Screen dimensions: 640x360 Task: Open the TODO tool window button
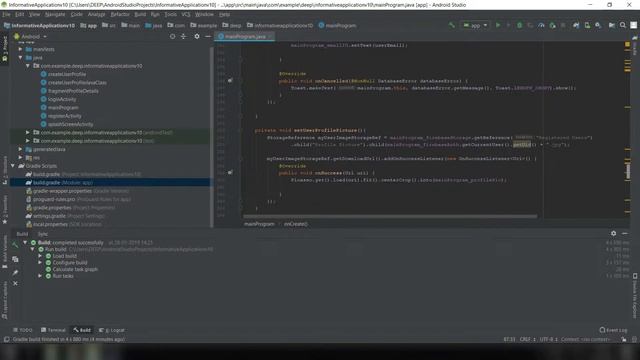tap(22, 330)
